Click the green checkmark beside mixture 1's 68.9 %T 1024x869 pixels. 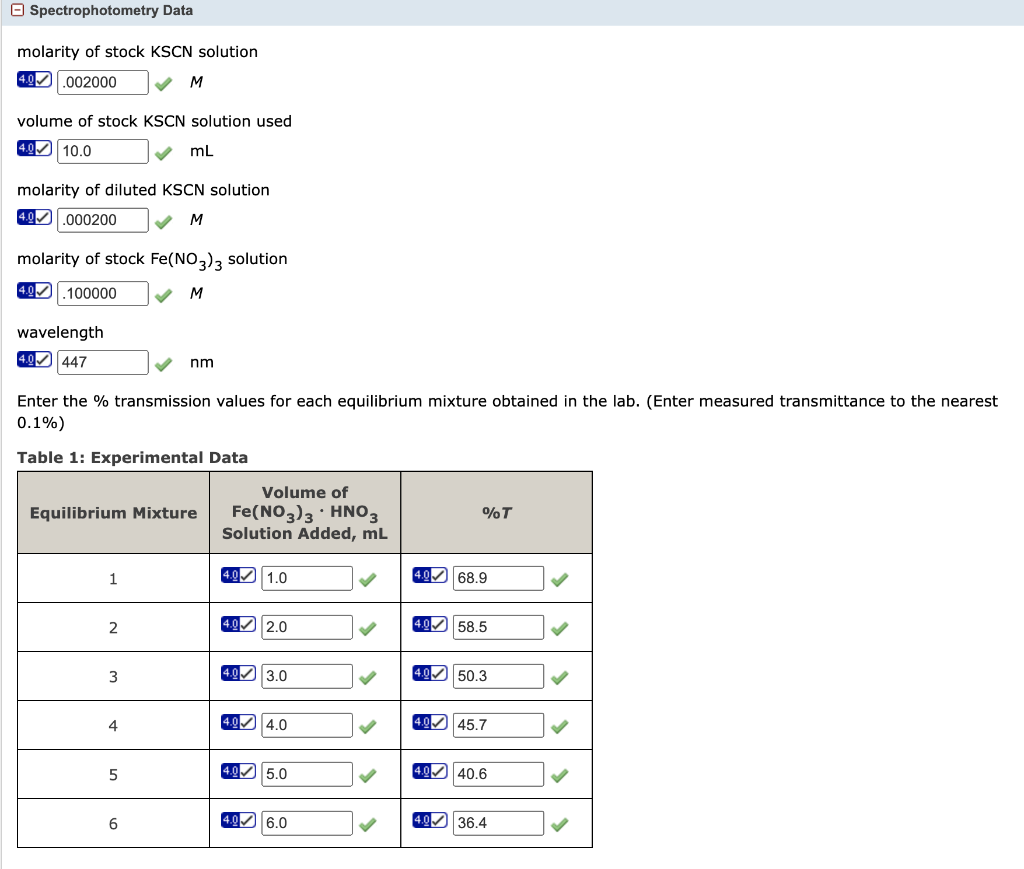tap(559, 577)
